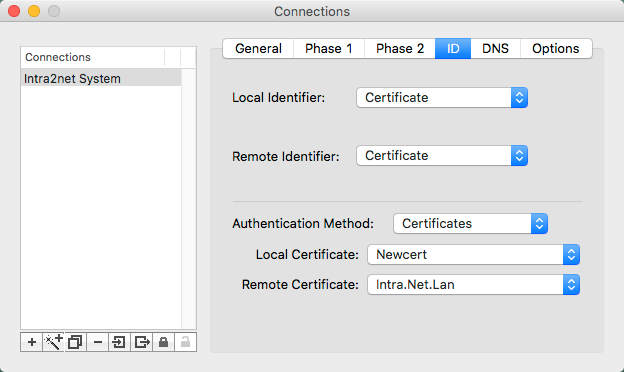Open the Phase 2 tab
624x372 pixels.
400,49
